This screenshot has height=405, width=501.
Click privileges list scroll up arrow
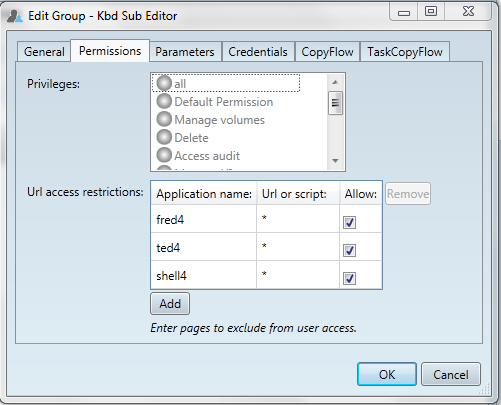[x=335, y=82]
